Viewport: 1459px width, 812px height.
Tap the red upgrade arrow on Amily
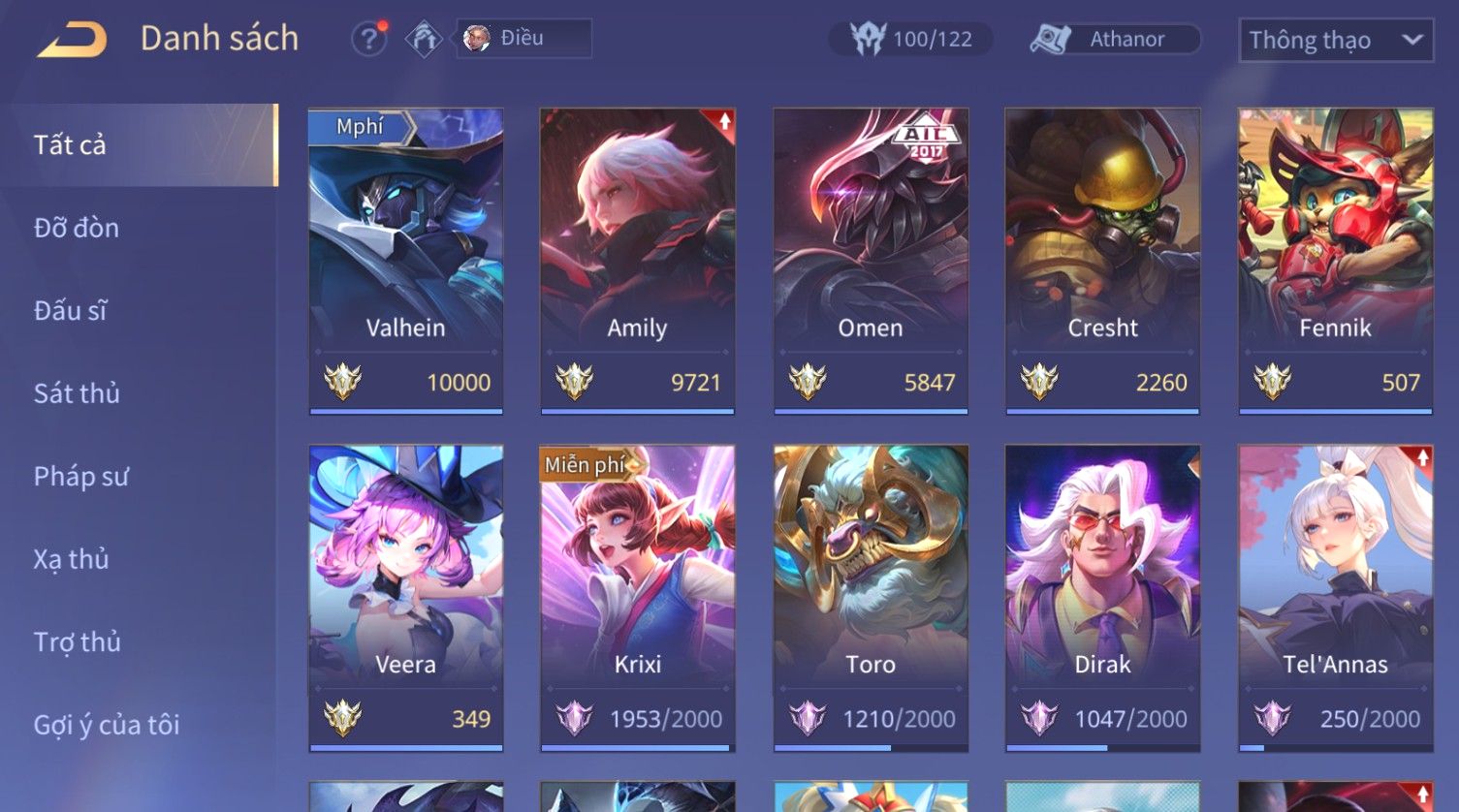tap(724, 121)
